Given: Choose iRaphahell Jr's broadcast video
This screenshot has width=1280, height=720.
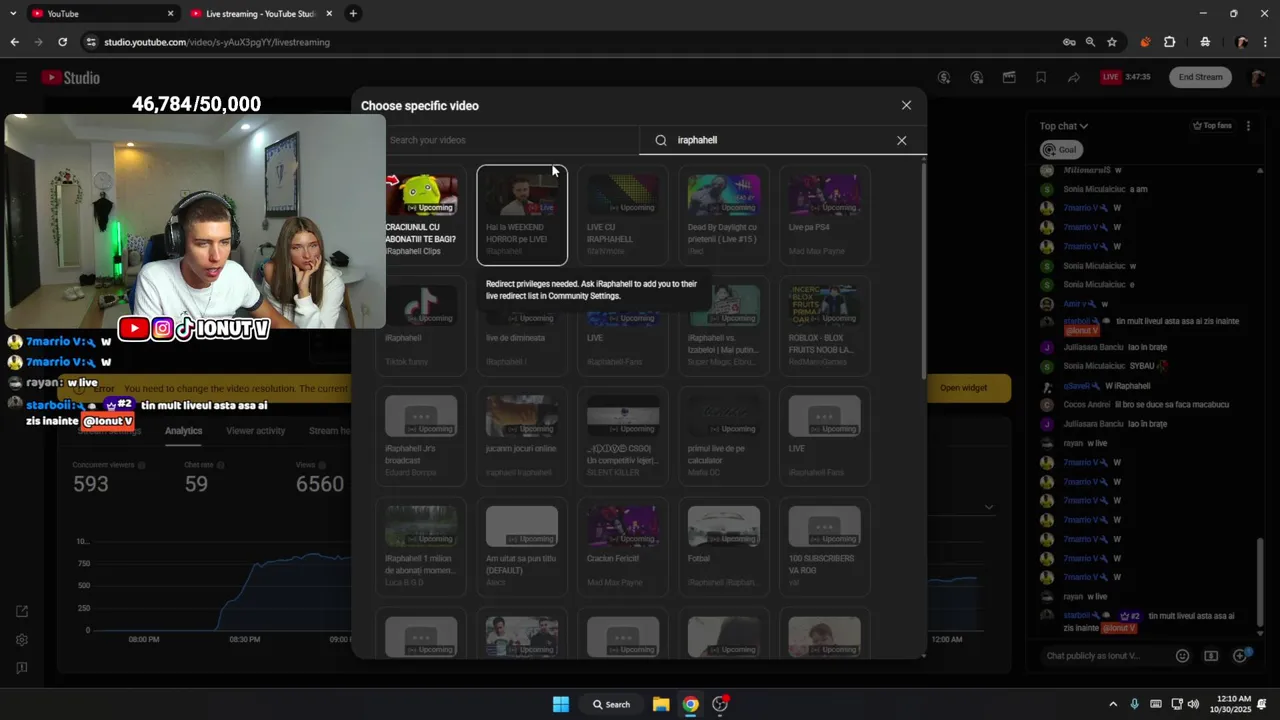Looking at the screenshot, I should point(421,436).
